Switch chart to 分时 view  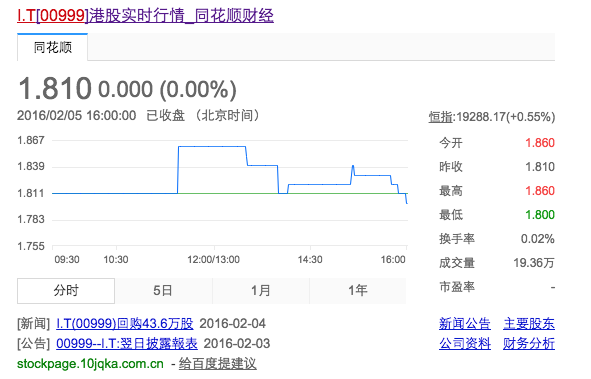pyautogui.click(x=66, y=290)
